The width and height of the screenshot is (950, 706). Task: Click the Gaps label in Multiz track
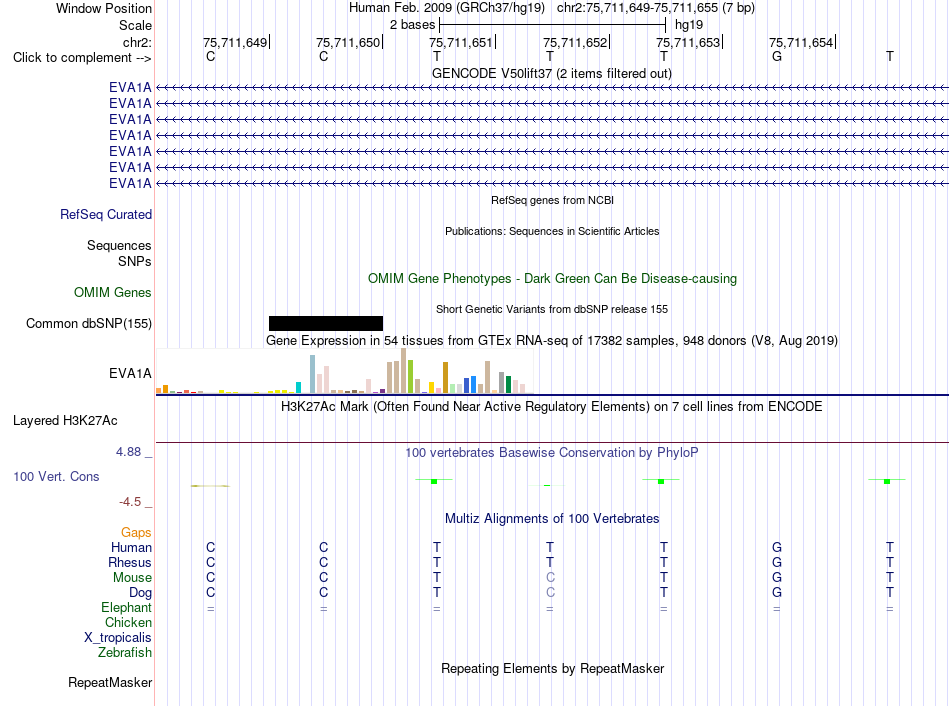point(136,532)
